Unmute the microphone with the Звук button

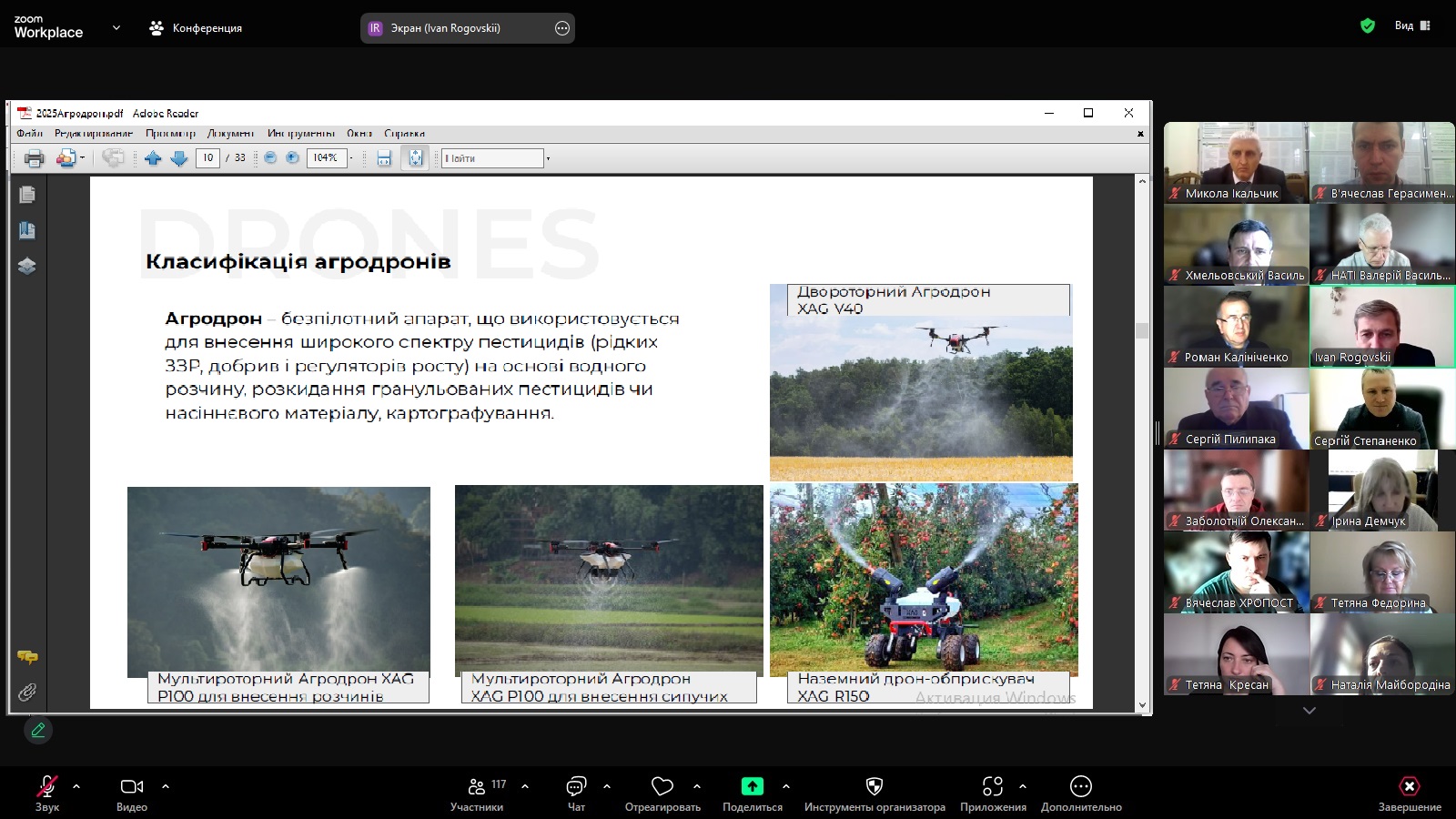point(46,787)
